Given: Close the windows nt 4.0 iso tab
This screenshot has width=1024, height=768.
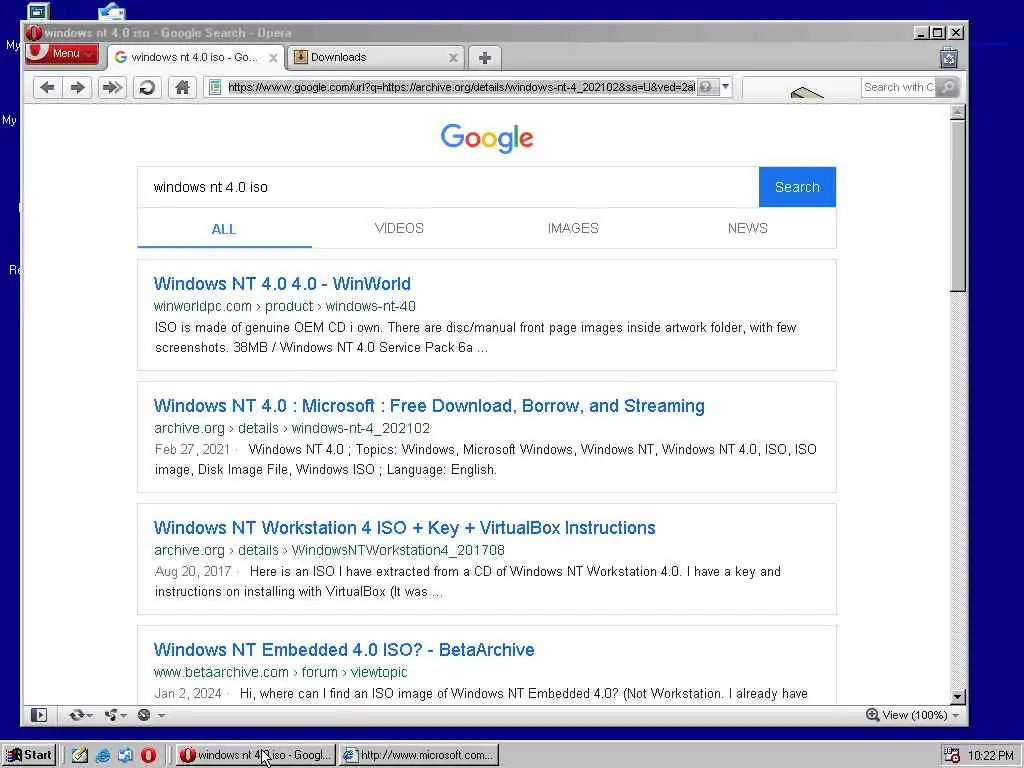Looking at the screenshot, I should (x=273, y=58).
